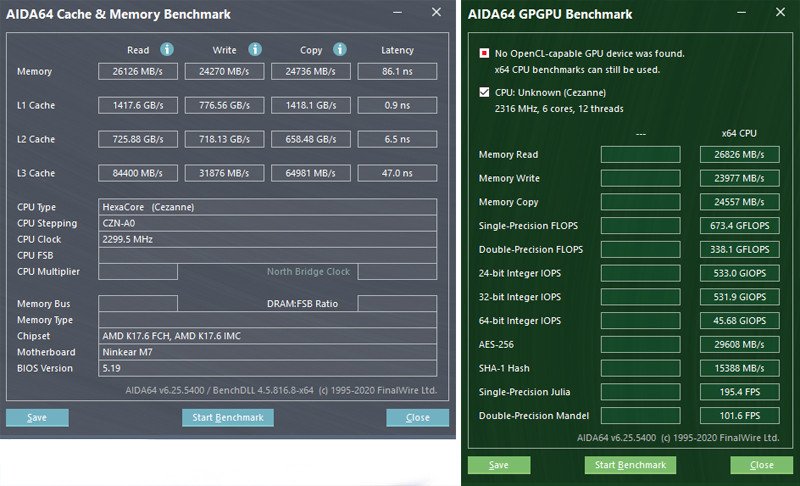800x486 pixels.
Task: Start Benchmark in Cache & Memory window
Action: tap(227, 417)
